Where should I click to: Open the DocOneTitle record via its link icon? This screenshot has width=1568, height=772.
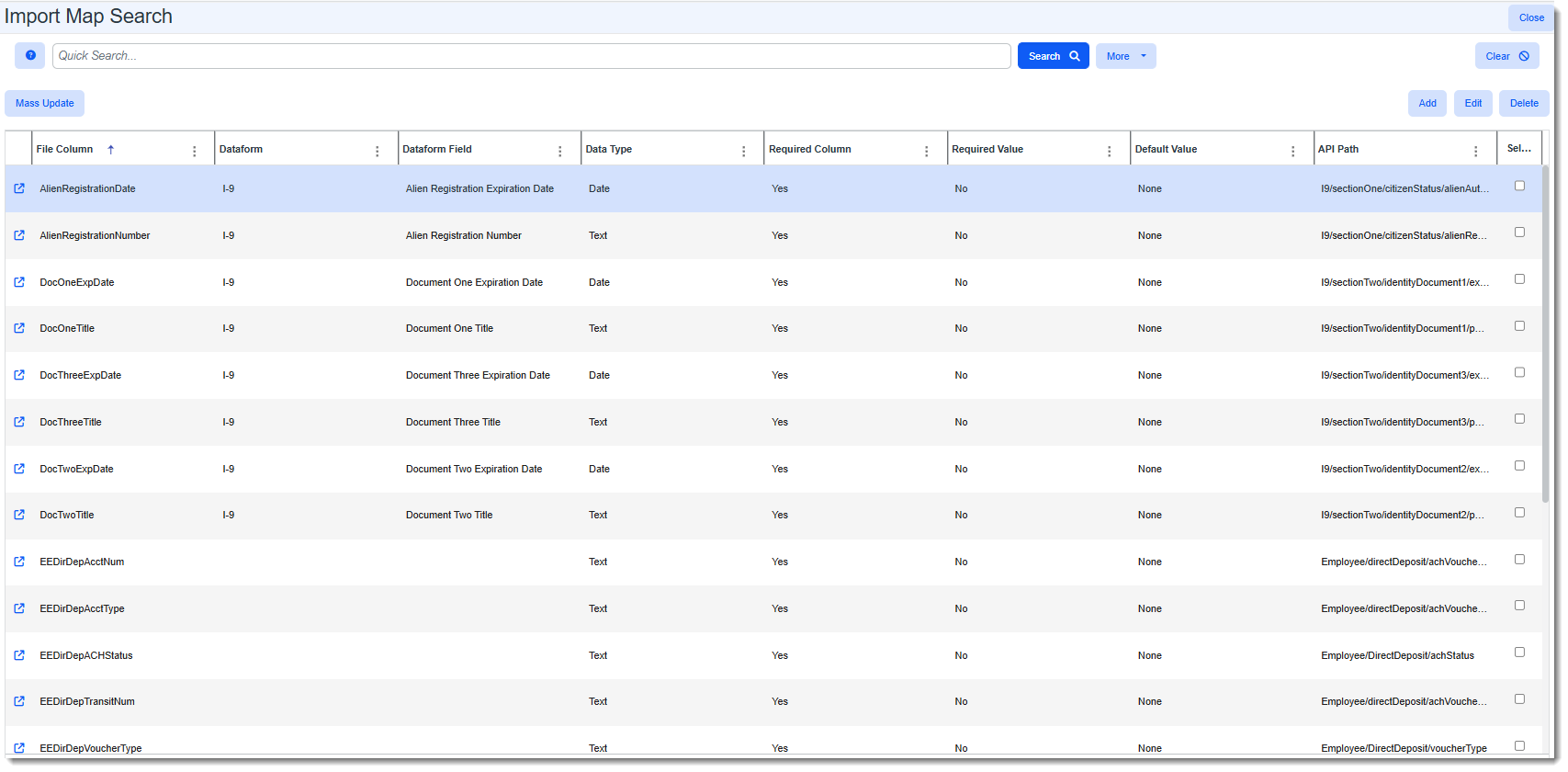pos(19,328)
